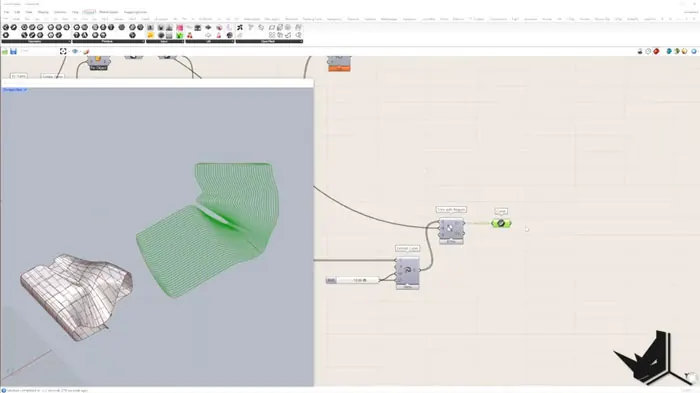The height and width of the screenshot is (393, 700).
Task: Click the number slider on the canvas
Action: click(x=353, y=280)
